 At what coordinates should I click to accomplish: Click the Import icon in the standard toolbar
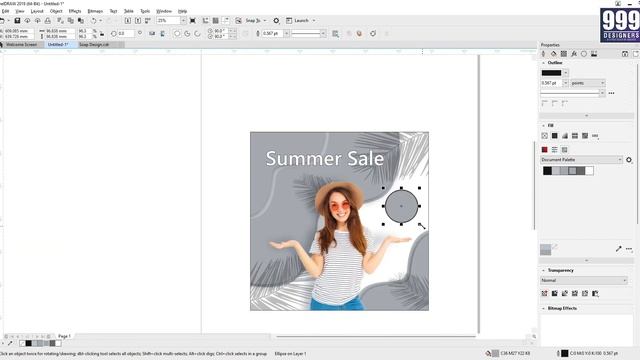[x=128, y=20]
